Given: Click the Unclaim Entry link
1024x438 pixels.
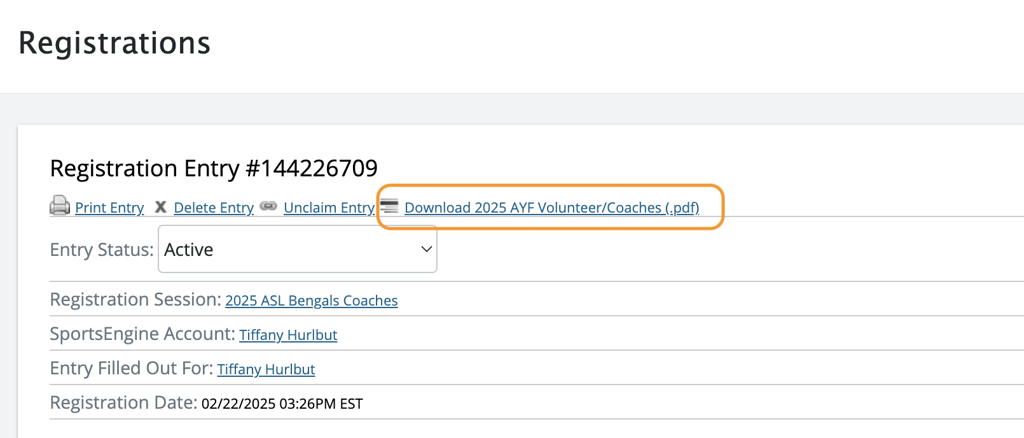Looking at the screenshot, I should click(x=328, y=208).
